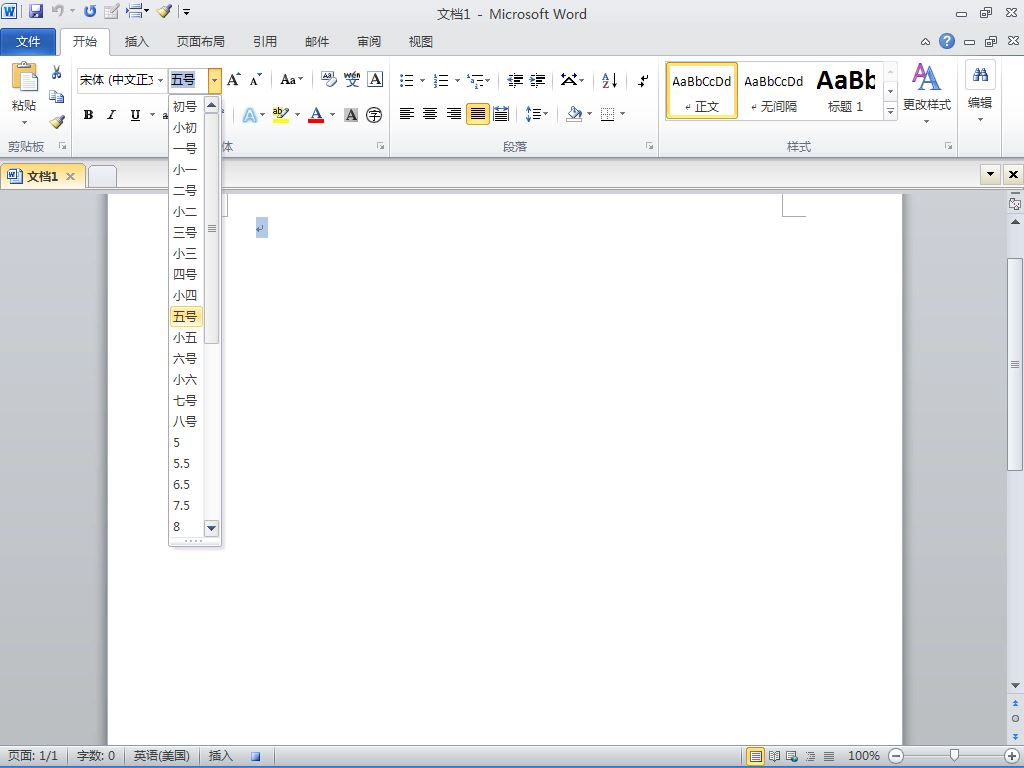The height and width of the screenshot is (768, 1024).
Task: Switch to Web Layout view in status bar
Action: (x=792, y=756)
